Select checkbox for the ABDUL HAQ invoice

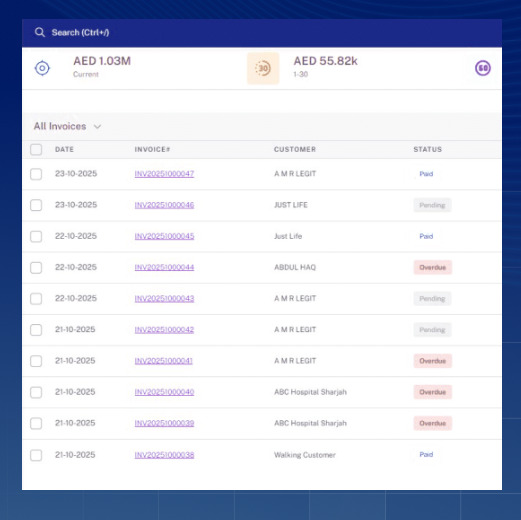pos(36,267)
